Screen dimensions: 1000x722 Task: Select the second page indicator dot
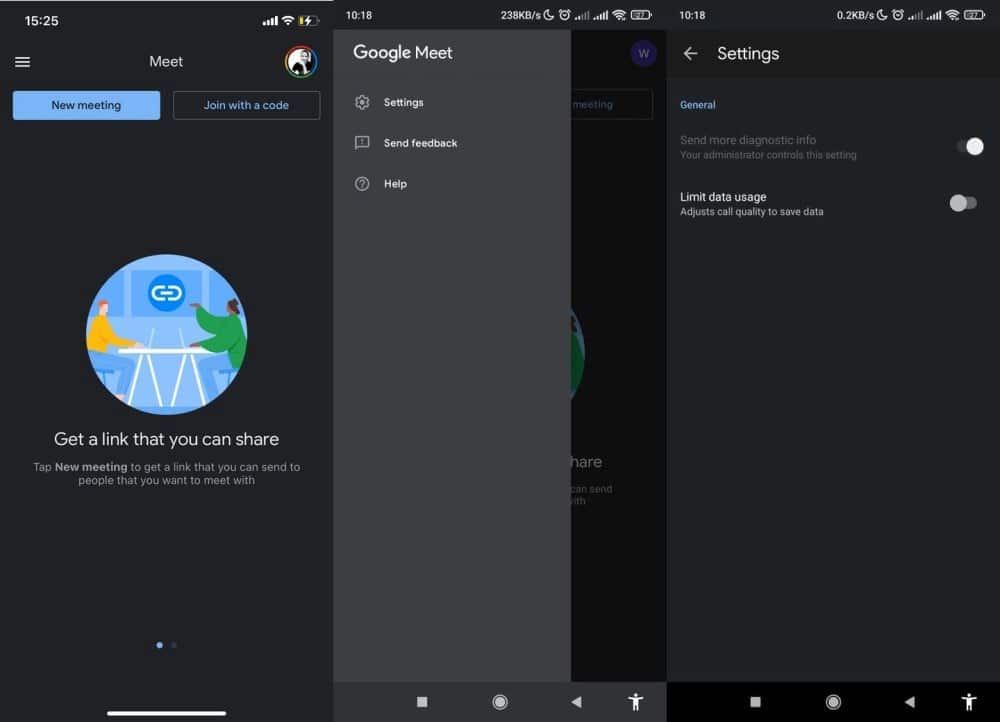(174, 645)
